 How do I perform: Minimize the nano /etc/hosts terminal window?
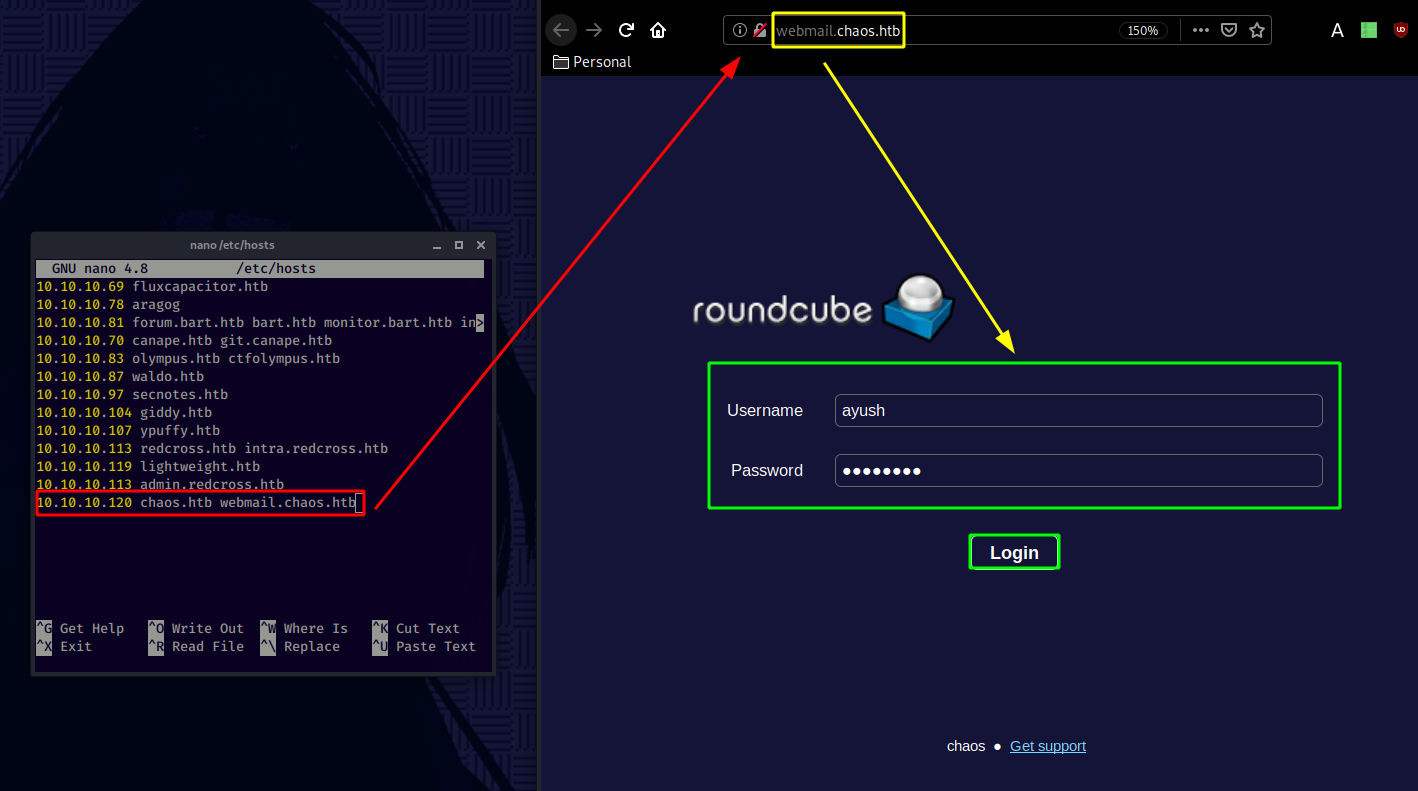437,245
